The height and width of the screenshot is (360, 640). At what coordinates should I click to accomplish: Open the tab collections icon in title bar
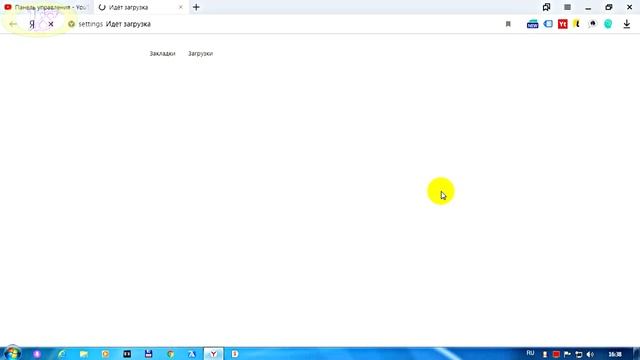(x=547, y=7)
